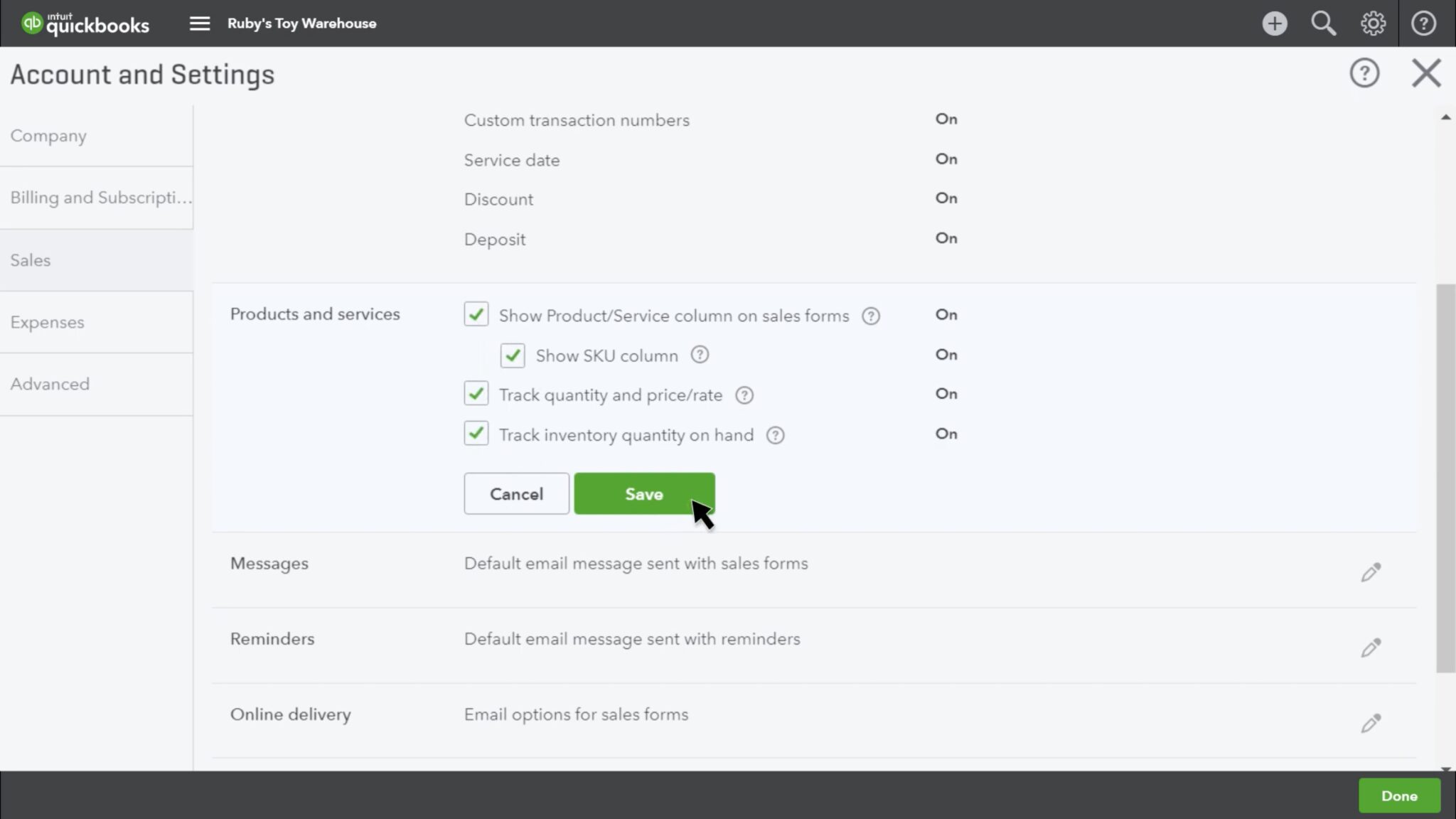Edit Online delivery using its pencil icon

(x=1371, y=723)
